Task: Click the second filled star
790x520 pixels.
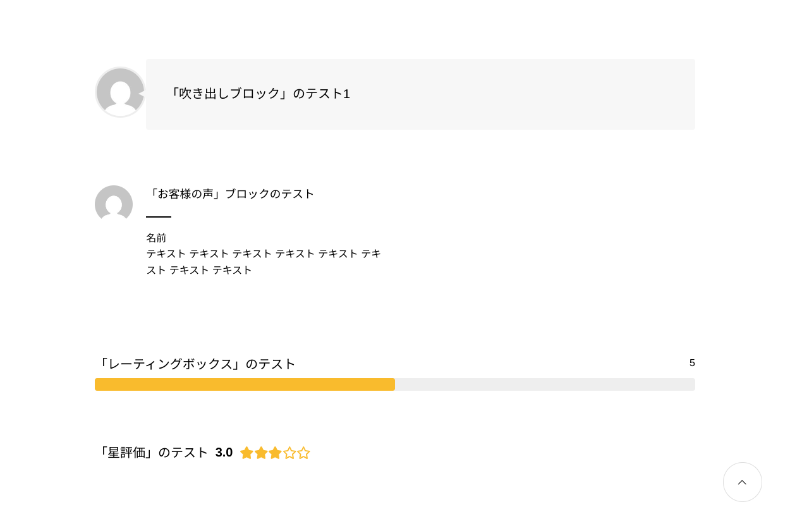Action: tap(261, 453)
